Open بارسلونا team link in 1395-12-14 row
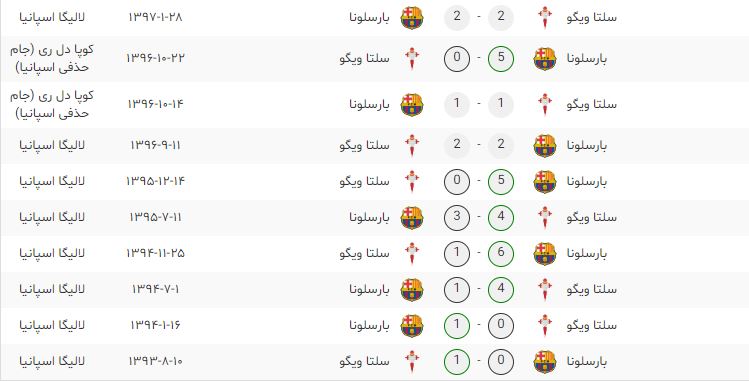This screenshot has width=749, height=381. click(587, 181)
